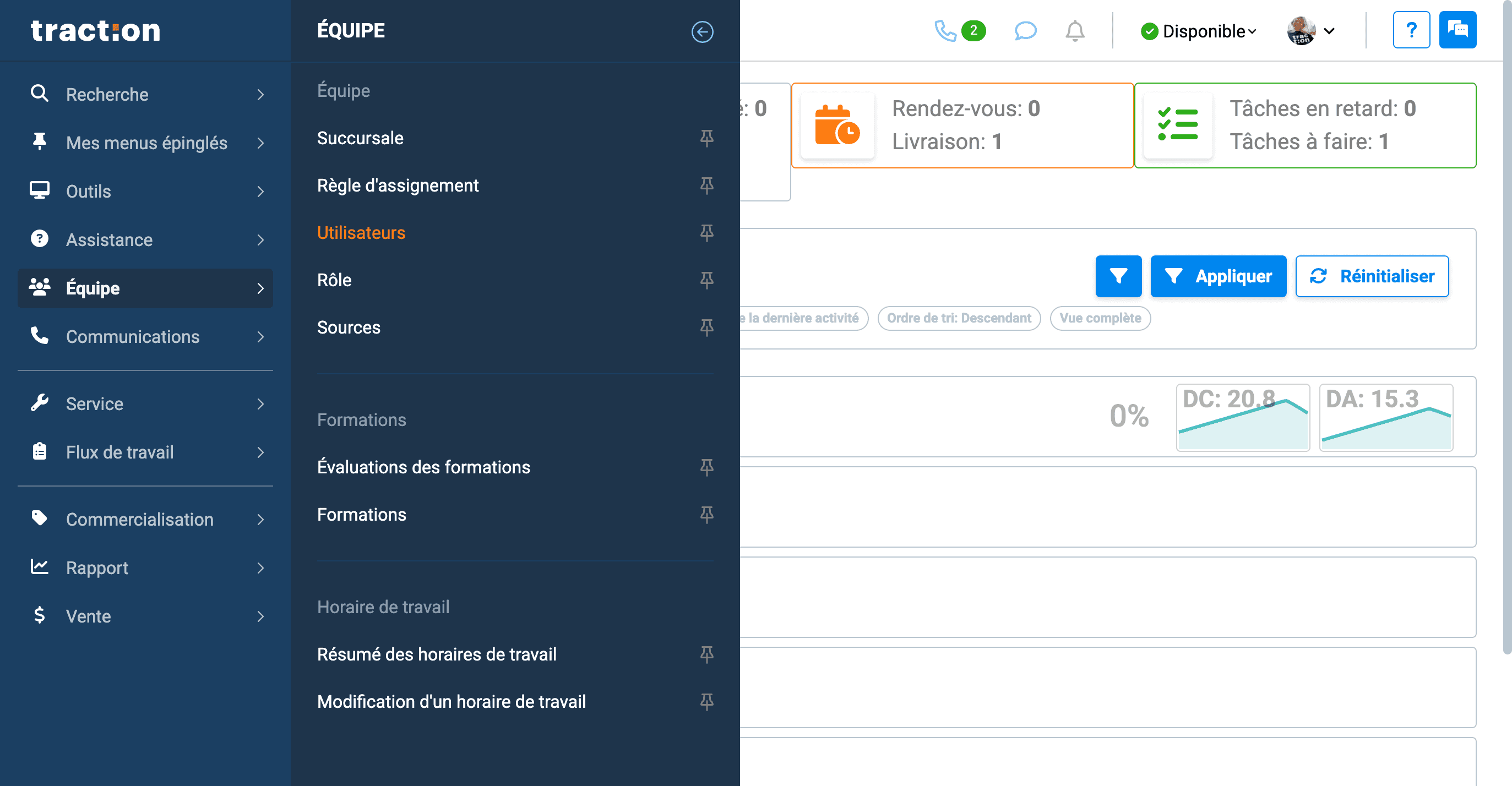The image size is (1512, 786).
Task: Click the phone calls icon in header
Action: click(x=945, y=30)
